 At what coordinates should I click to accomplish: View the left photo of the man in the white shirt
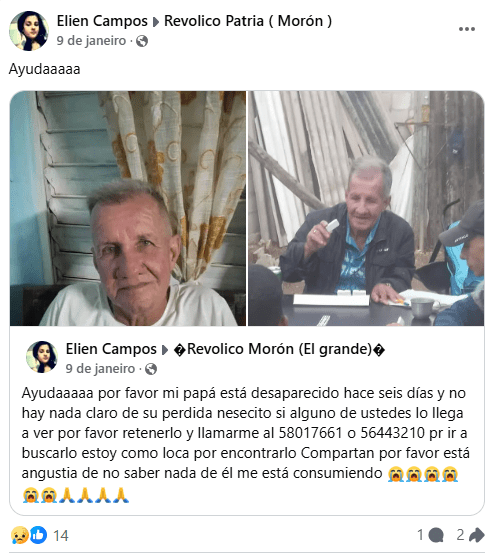128,208
